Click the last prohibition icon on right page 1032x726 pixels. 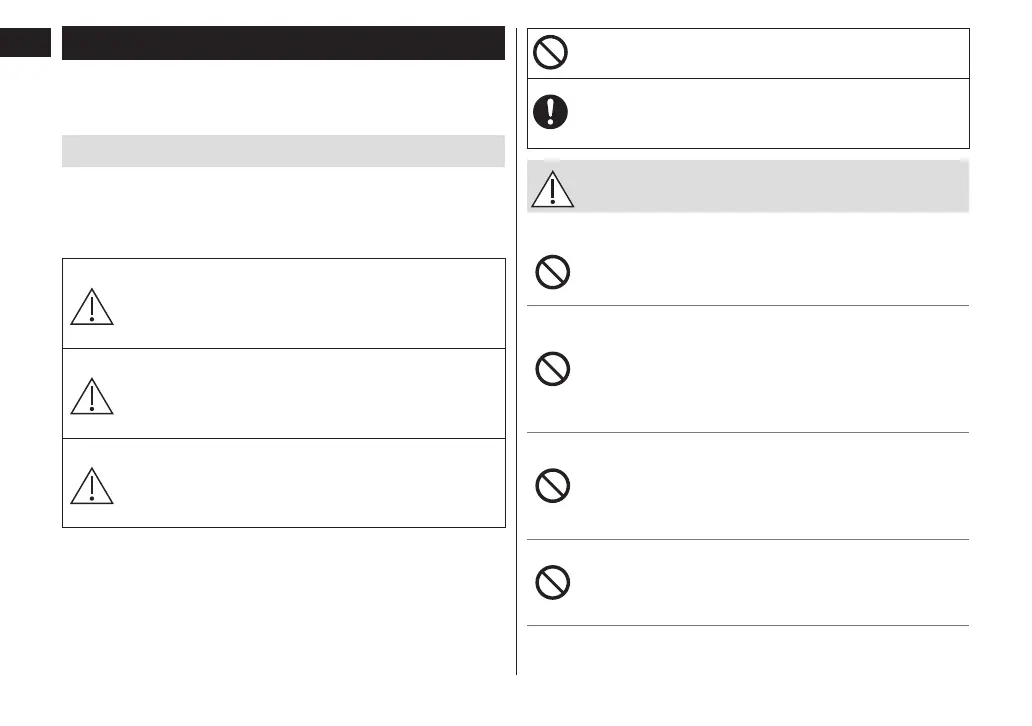(553, 583)
